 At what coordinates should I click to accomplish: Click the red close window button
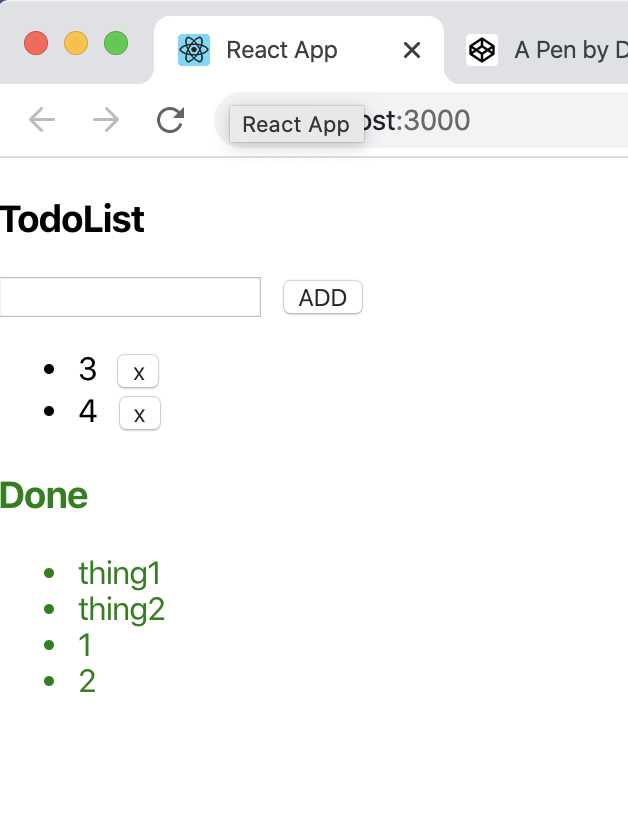(36, 43)
